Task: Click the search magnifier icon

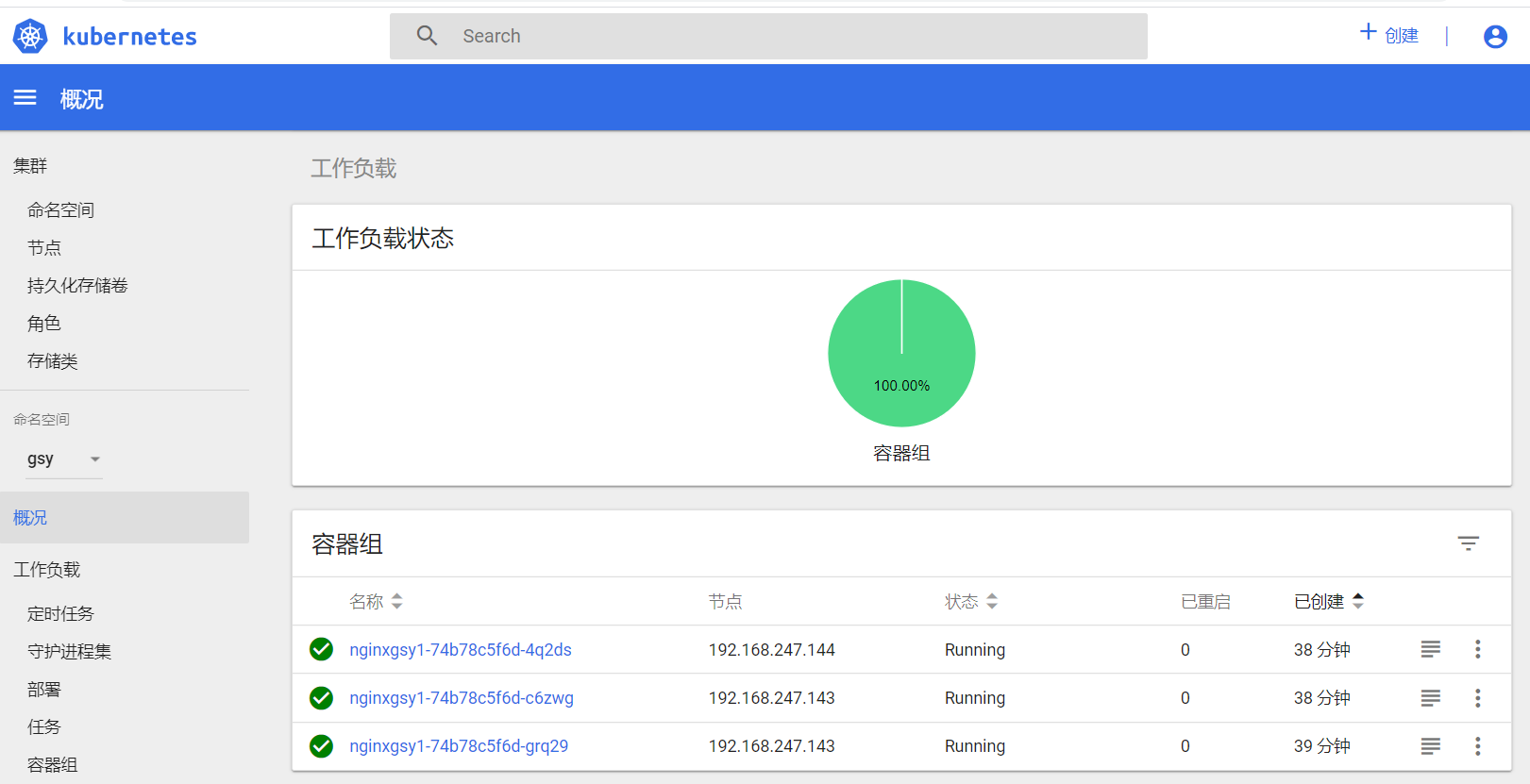Action: (427, 36)
